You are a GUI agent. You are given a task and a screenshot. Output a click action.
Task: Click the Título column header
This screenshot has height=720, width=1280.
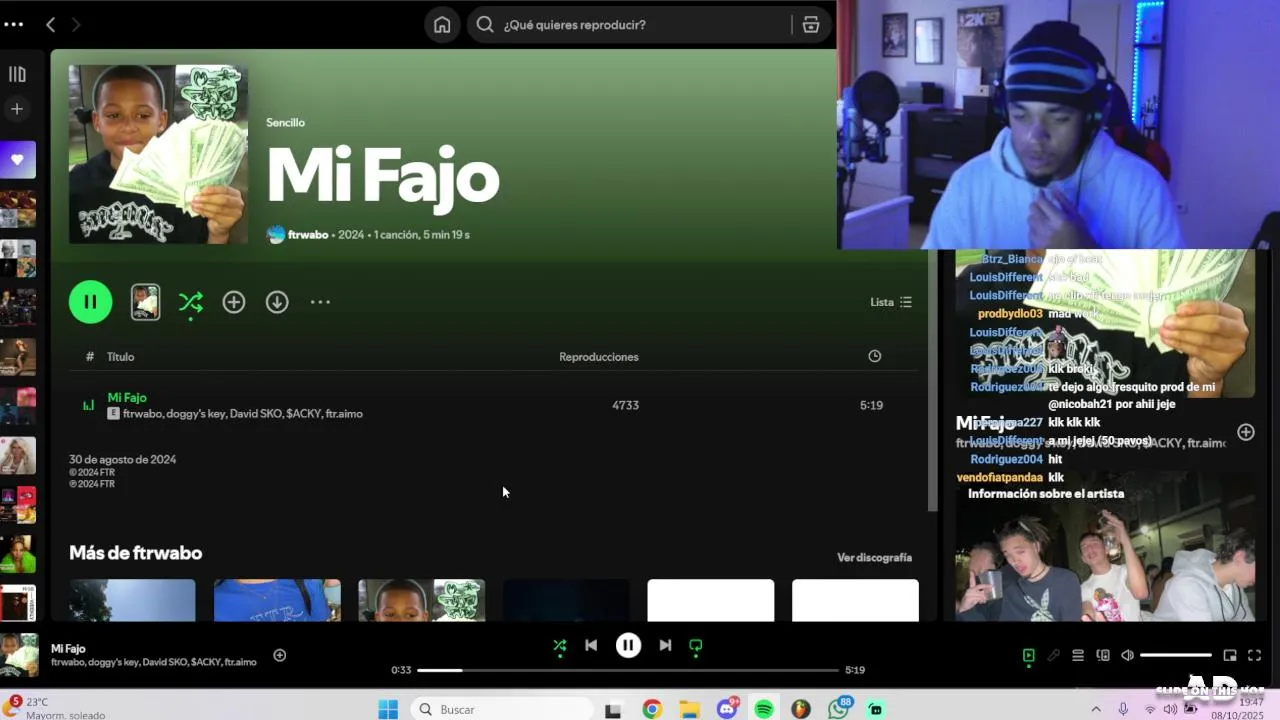[120, 356]
